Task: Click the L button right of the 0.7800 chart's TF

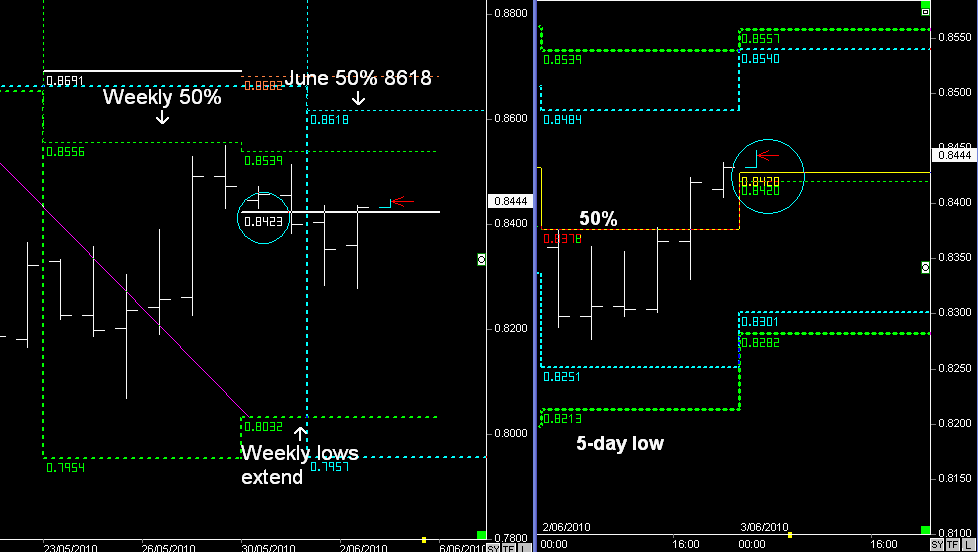Action: pyautogui.click(x=525, y=548)
